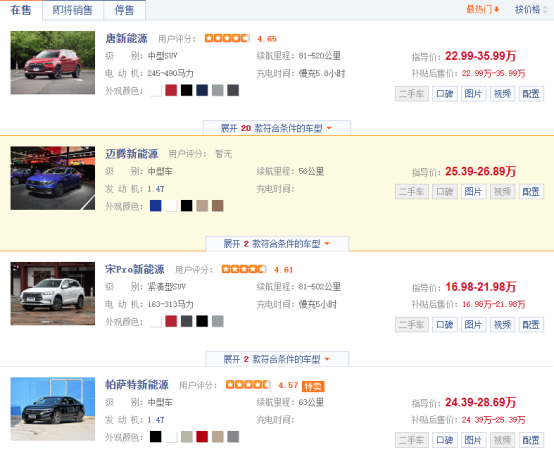
Task: Click 配置 button for 迈腾新能源
Action: click(x=531, y=192)
